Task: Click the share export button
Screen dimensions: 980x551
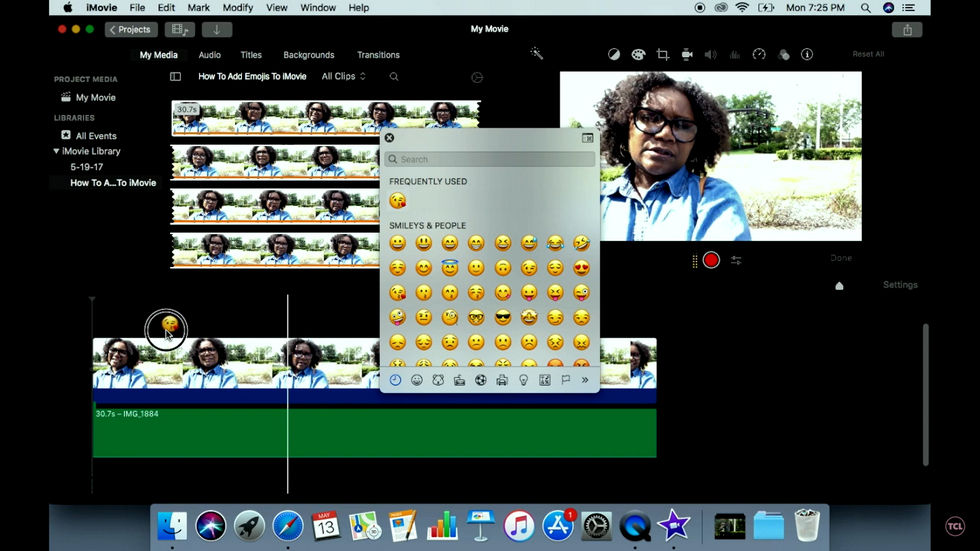Action: [x=907, y=29]
